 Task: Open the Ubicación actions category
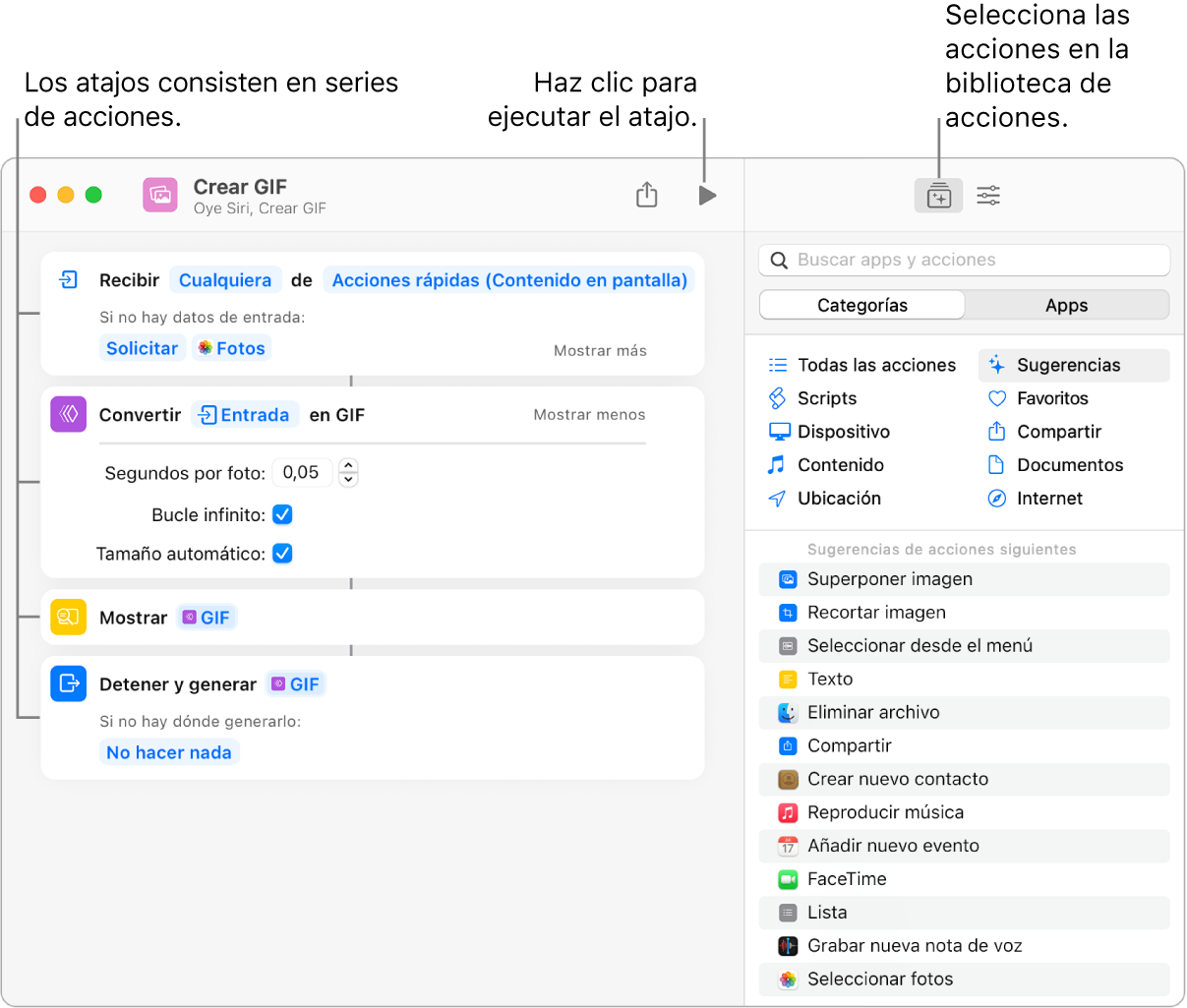pyautogui.click(x=778, y=499)
